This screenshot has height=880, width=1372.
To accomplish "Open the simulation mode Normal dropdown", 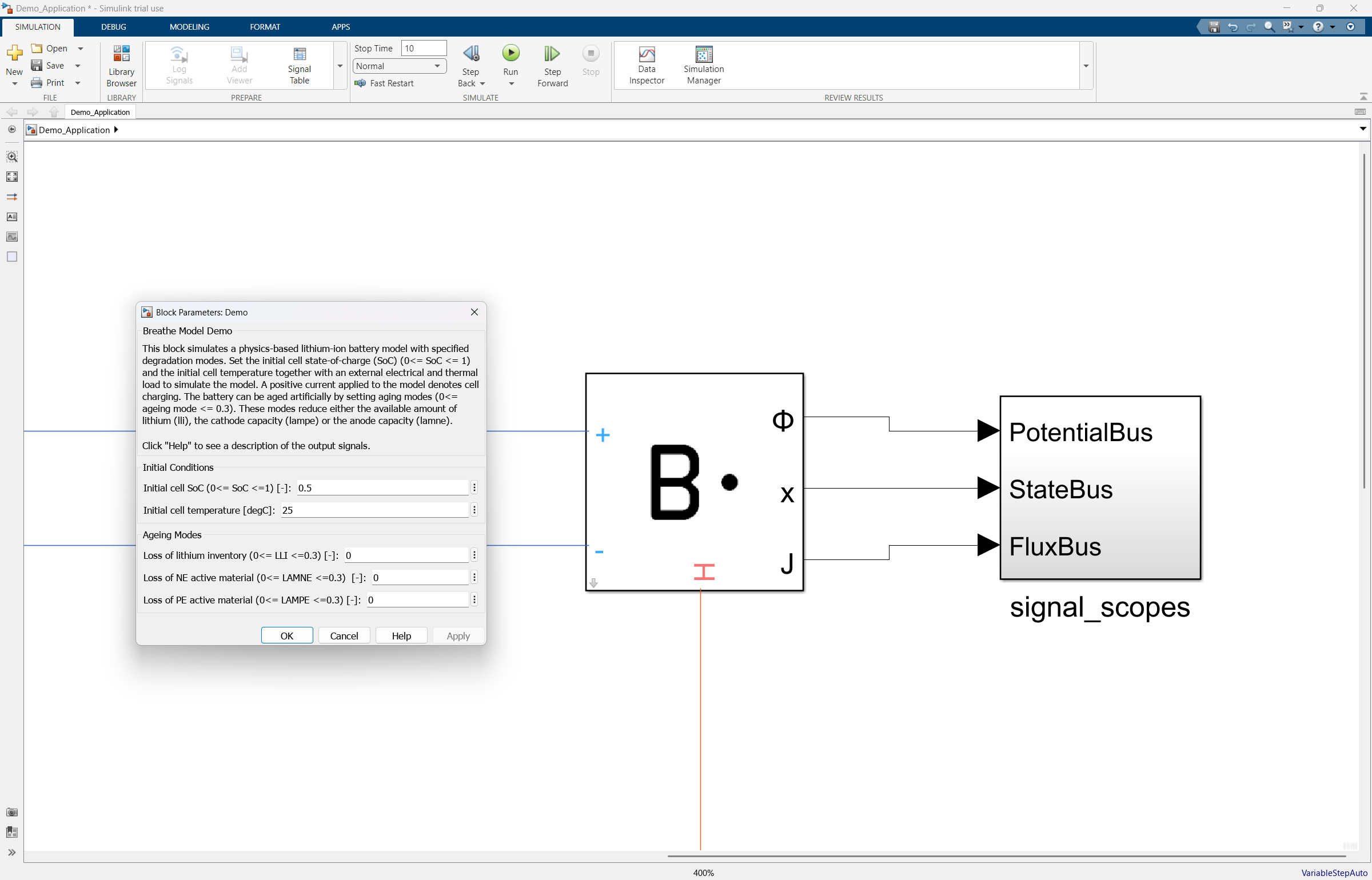I will [399, 66].
